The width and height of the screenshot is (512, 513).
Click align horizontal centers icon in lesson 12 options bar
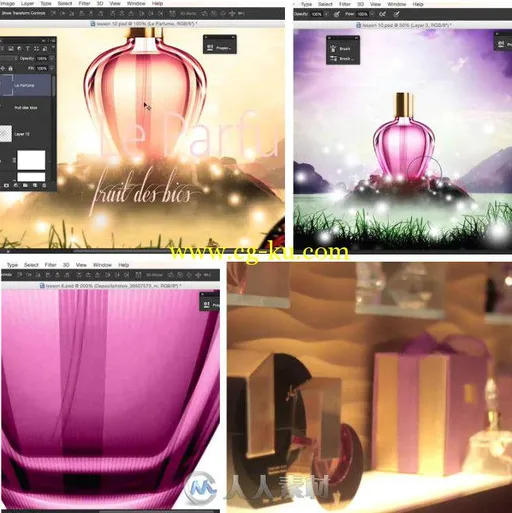(x=91, y=13)
